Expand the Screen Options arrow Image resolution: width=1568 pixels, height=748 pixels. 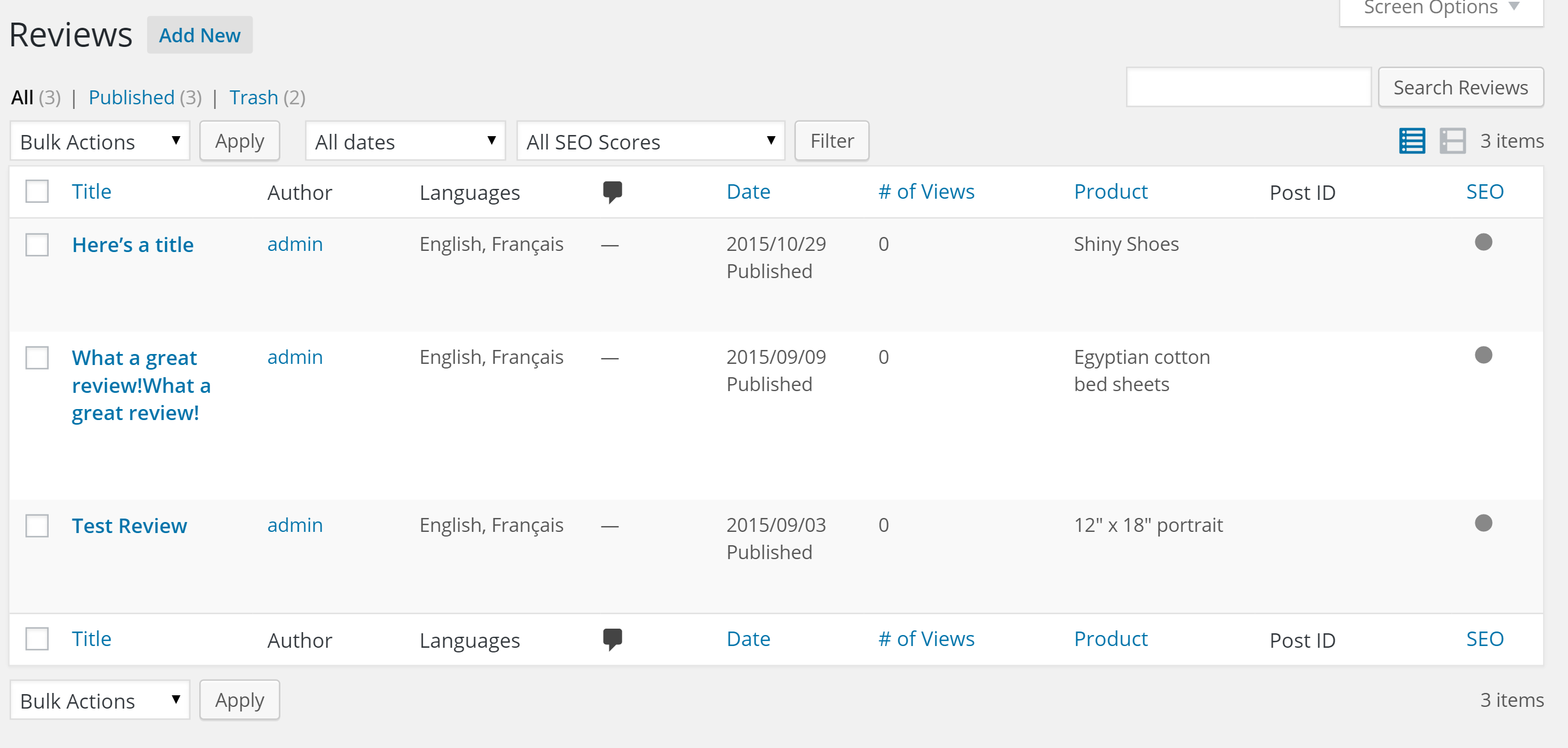[x=1514, y=8]
